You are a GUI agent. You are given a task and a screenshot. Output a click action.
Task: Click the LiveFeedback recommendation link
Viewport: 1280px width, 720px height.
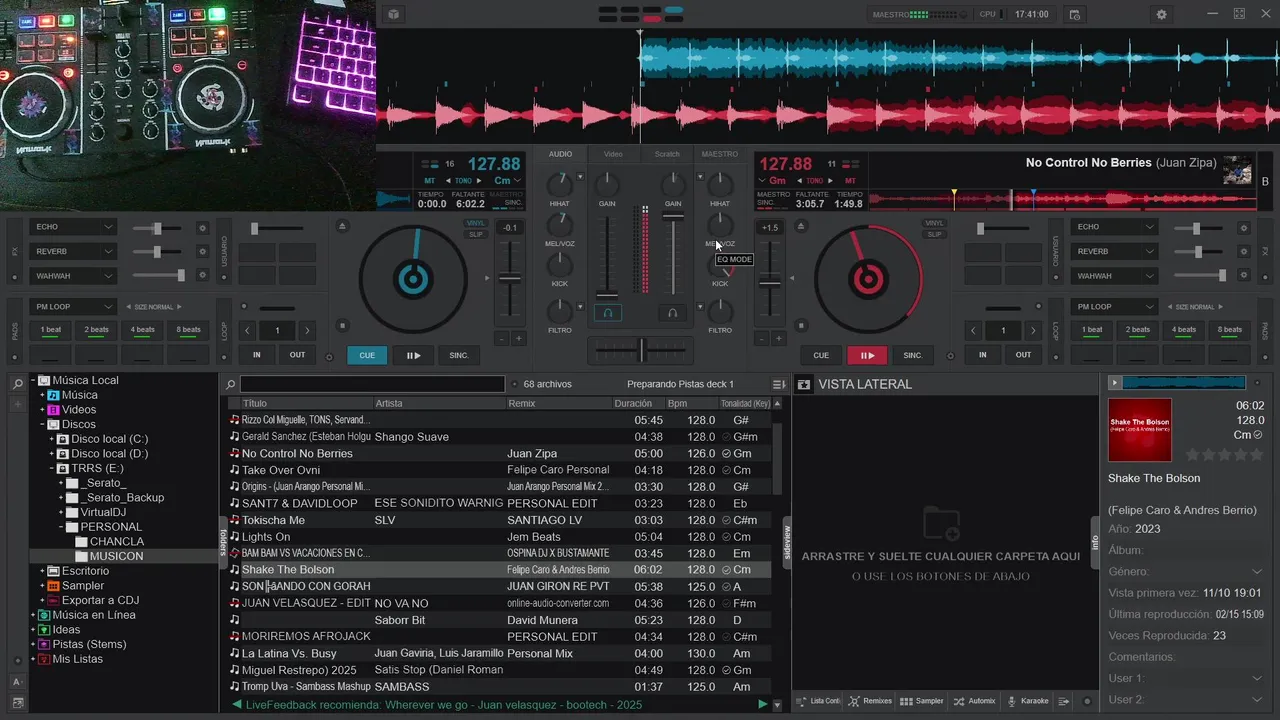(444, 705)
